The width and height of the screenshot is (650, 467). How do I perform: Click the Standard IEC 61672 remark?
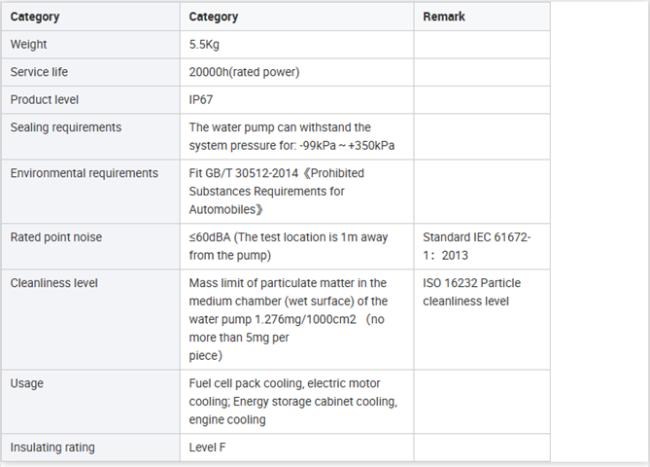[x=477, y=246]
